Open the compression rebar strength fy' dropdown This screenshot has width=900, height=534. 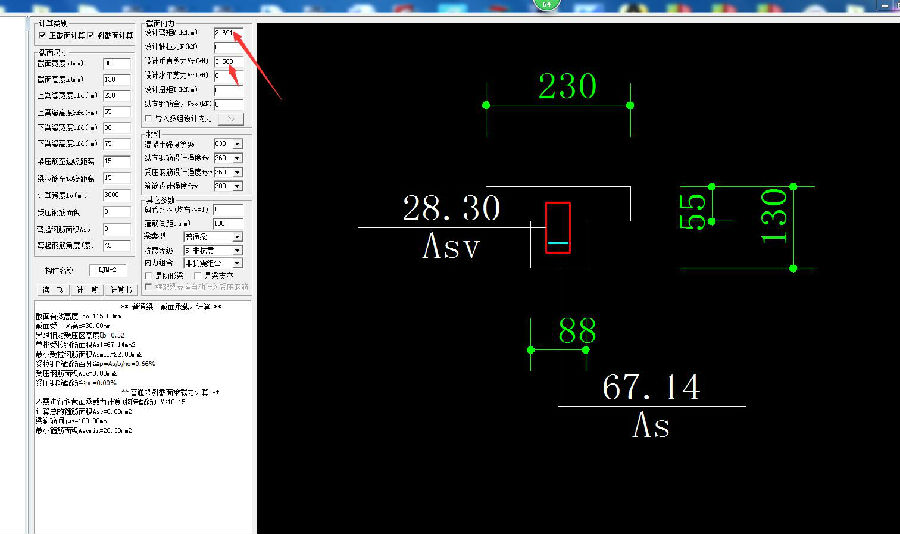pyautogui.click(x=228, y=172)
